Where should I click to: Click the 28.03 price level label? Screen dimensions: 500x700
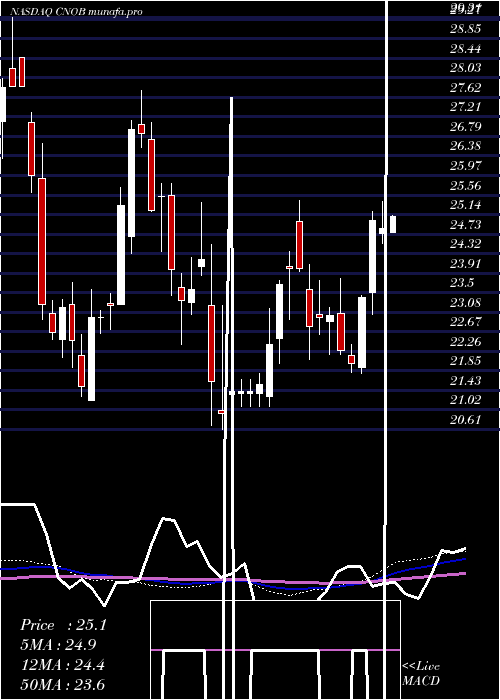[466, 68]
